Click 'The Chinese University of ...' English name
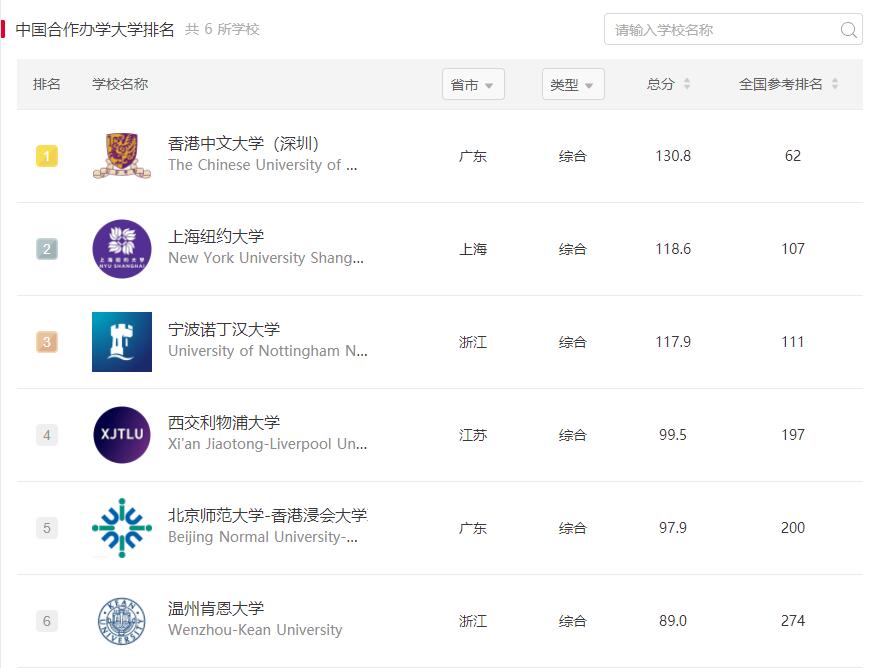Viewport: 872px width, 668px height. point(262,165)
